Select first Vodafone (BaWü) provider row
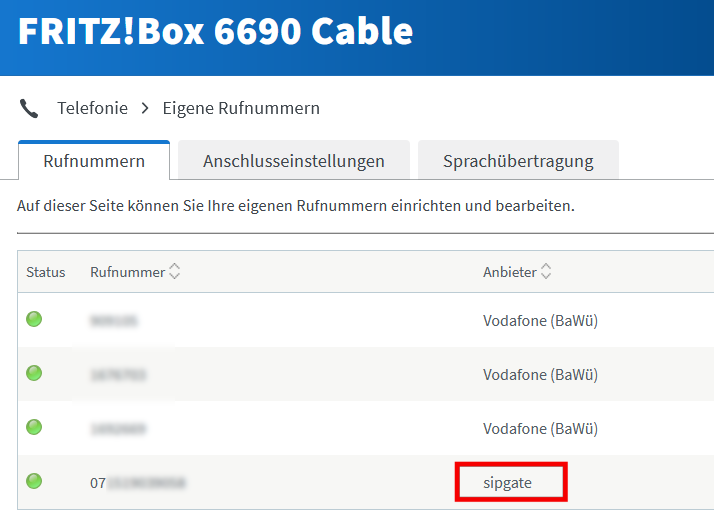This screenshot has width=714, height=520. tap(540, 321)
